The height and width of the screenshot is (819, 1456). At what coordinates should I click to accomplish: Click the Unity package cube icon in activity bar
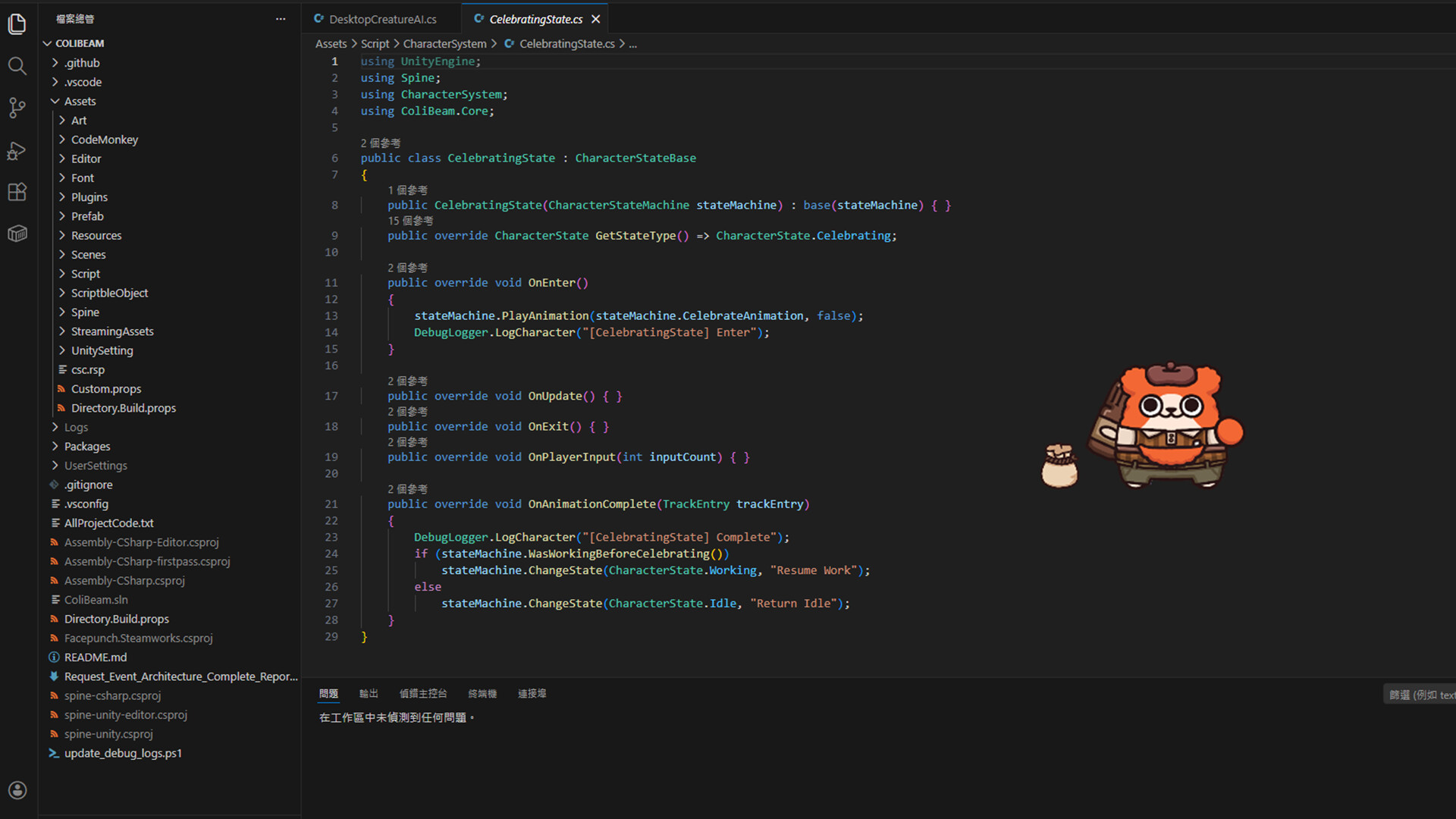pyautogui.click(x=17, y=234)
